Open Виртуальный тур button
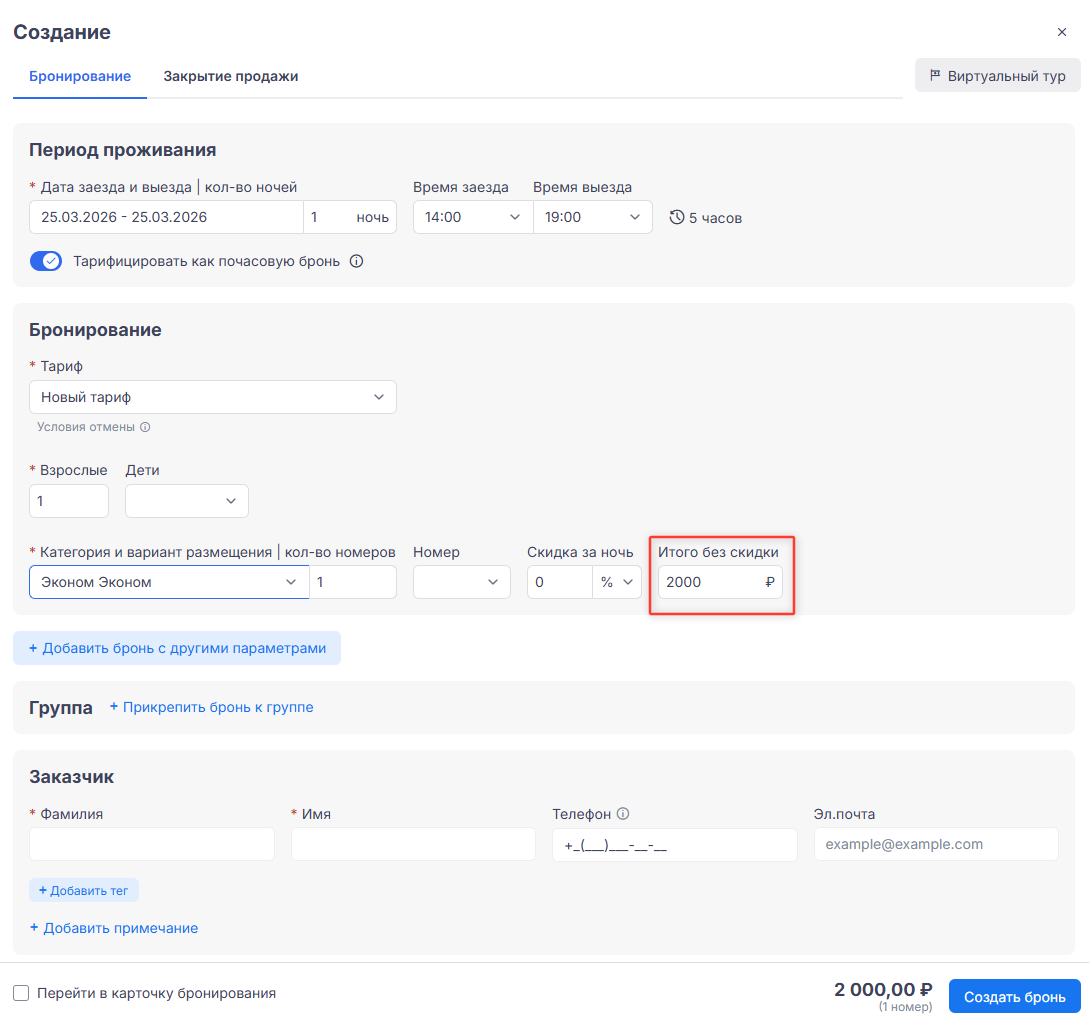This screenshot has width=1089, height=1026. click(x=997, y=76)
